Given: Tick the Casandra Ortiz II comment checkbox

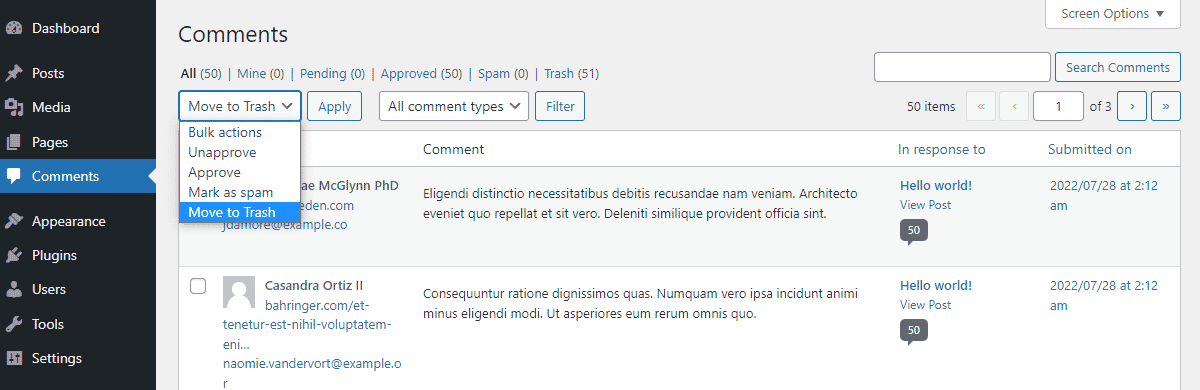Looking at the screenshot, I should [x=198, y=286].
